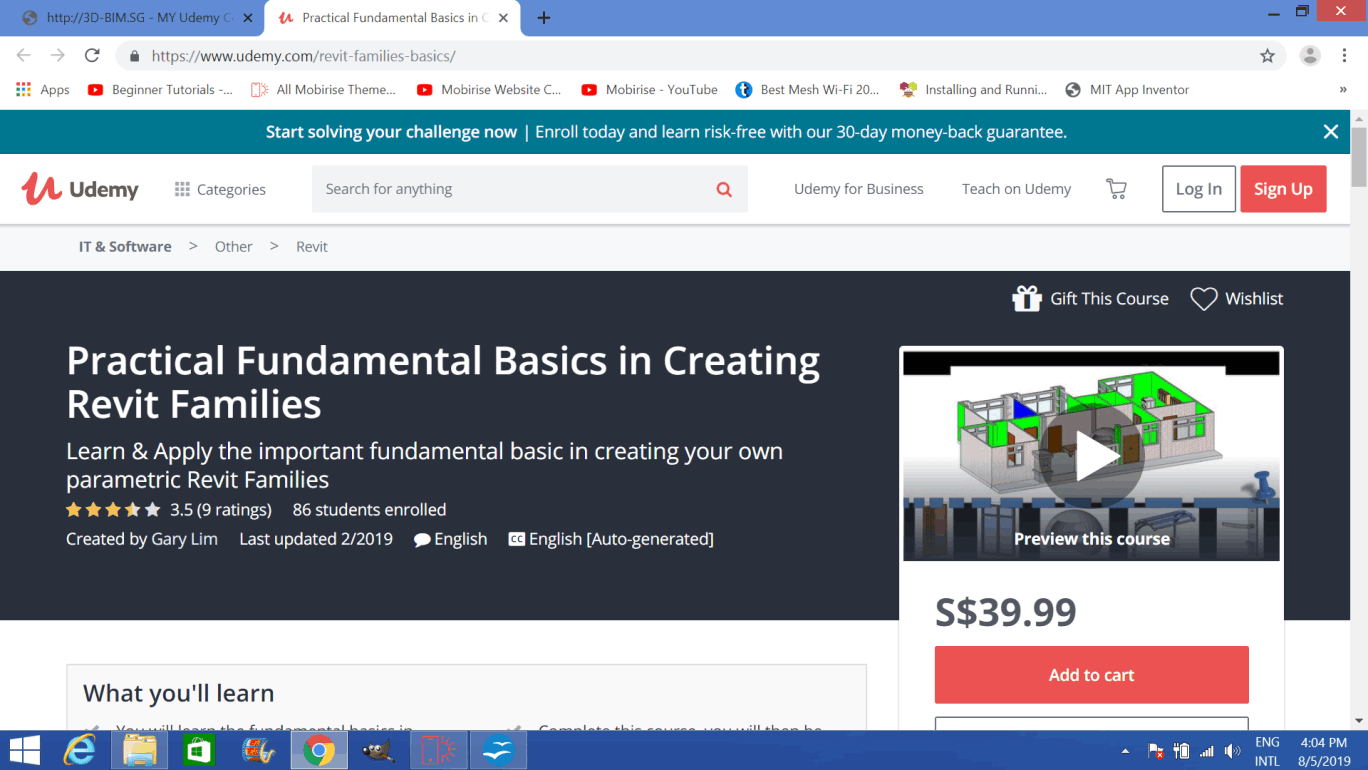Dismiss the promotional banner

click(x=1331, y=132)
